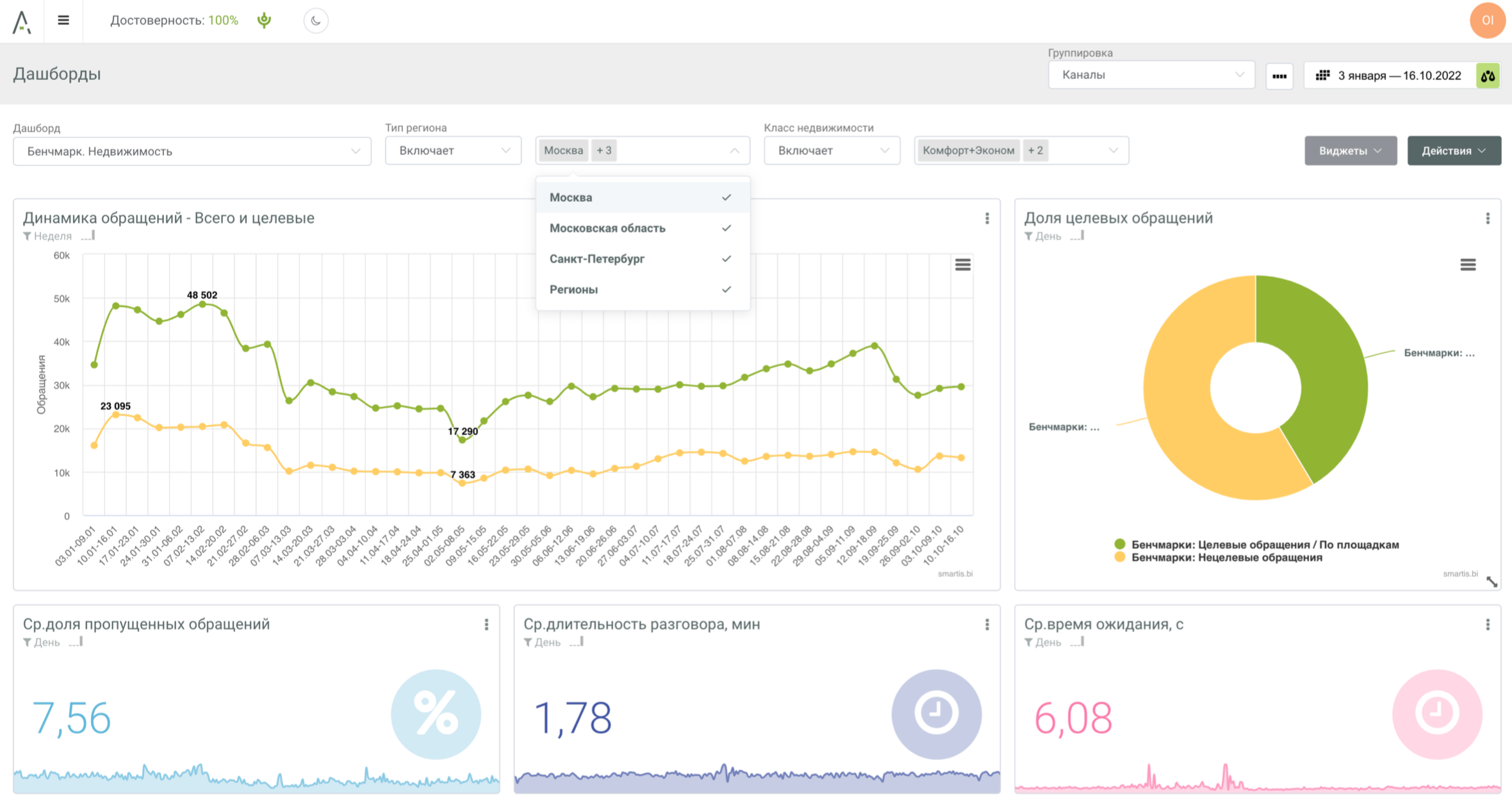
Task: Click the green comparison icon by date range
Action: point(1488,76)
